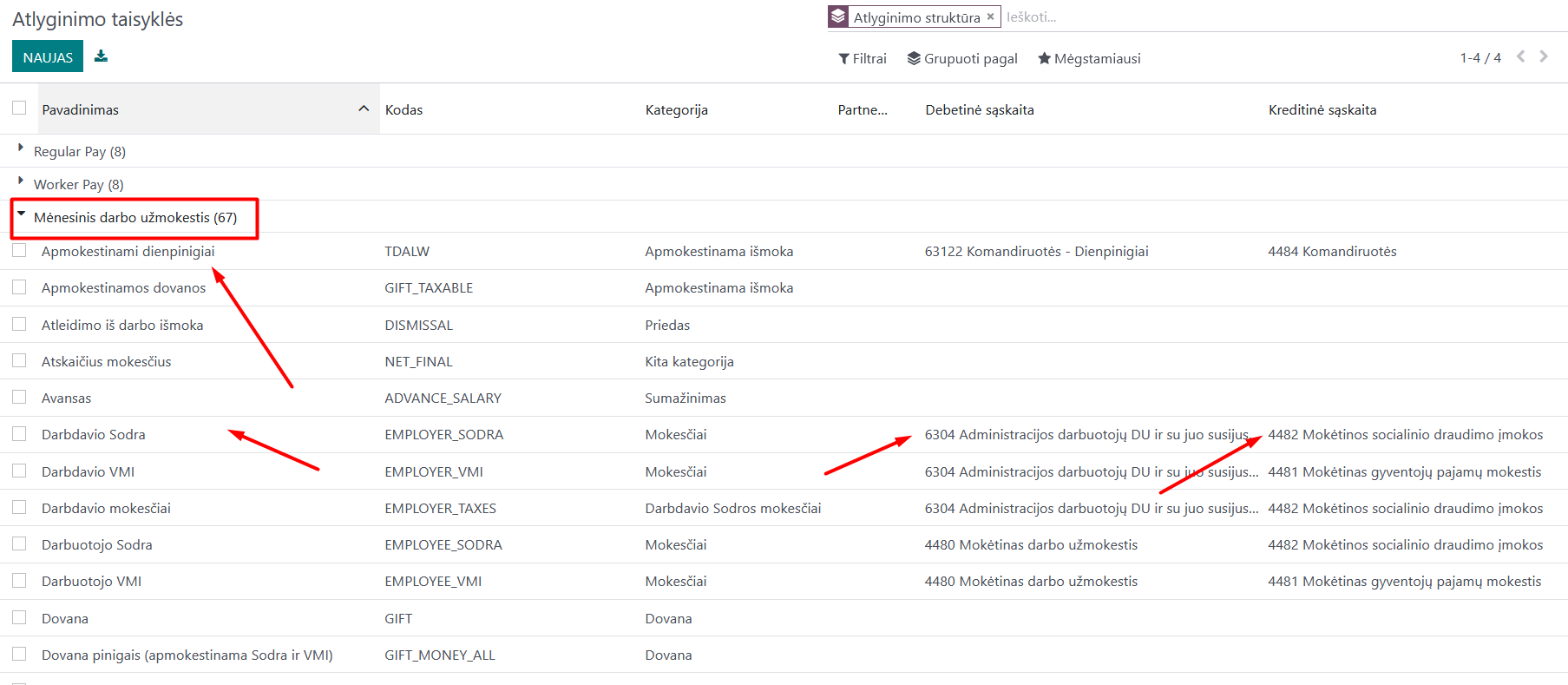Sort by Kategorija column header
This screenshot has height=685, width=1568.
[676, 109]
